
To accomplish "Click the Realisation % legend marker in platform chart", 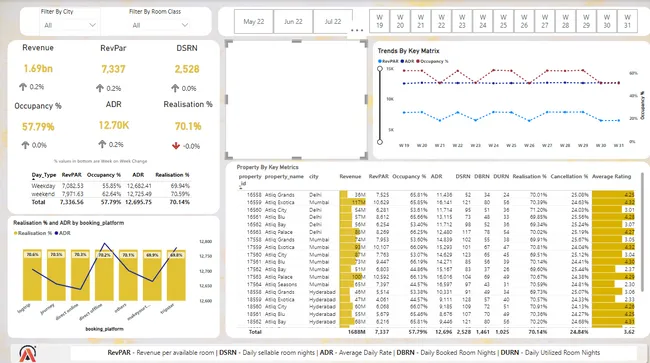I will [15, 233].
